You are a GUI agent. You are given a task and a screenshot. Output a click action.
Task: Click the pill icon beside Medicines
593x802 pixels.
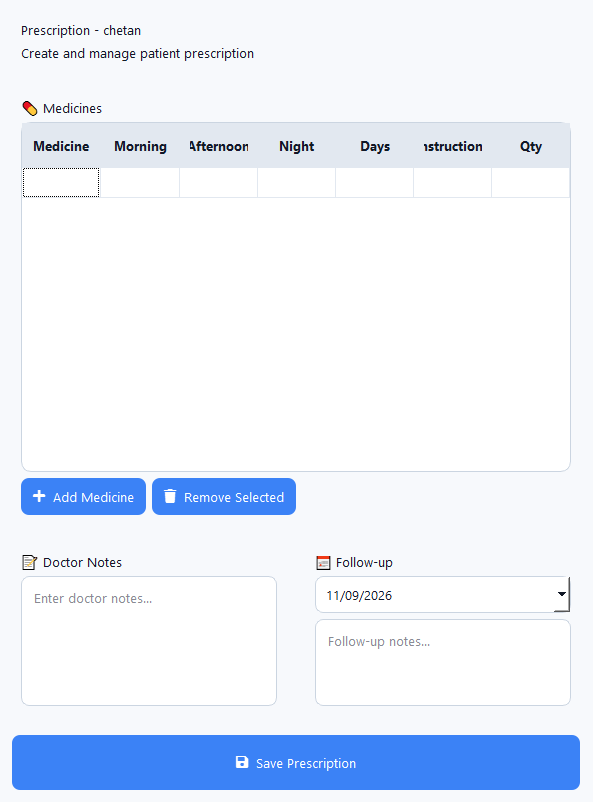tap(30, 108)
